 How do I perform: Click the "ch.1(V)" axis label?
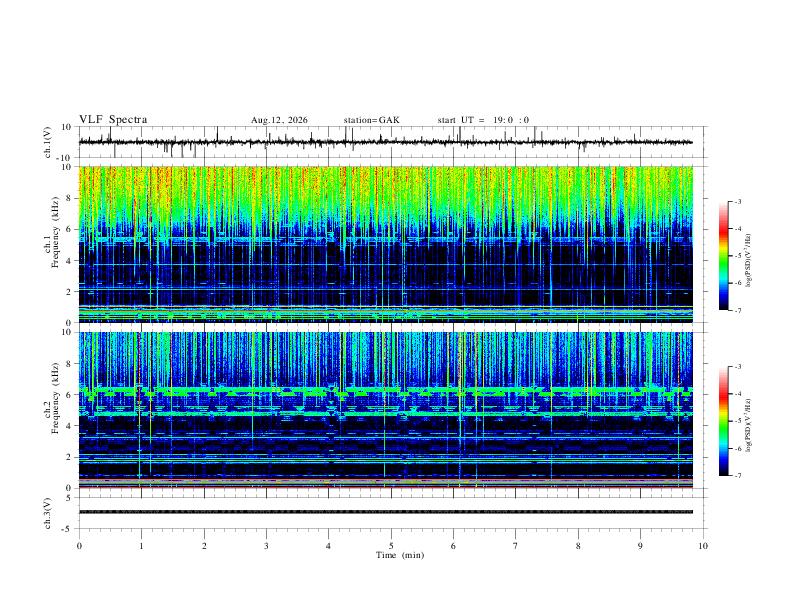coord(48,142)
